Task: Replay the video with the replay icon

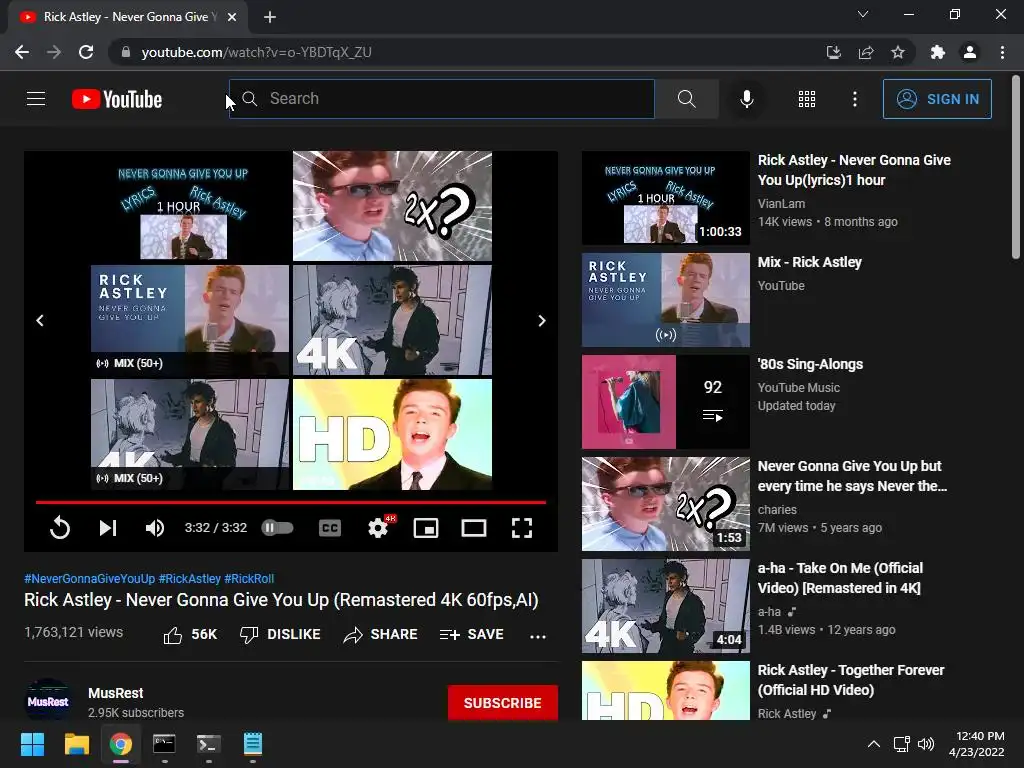Action: 59,528
